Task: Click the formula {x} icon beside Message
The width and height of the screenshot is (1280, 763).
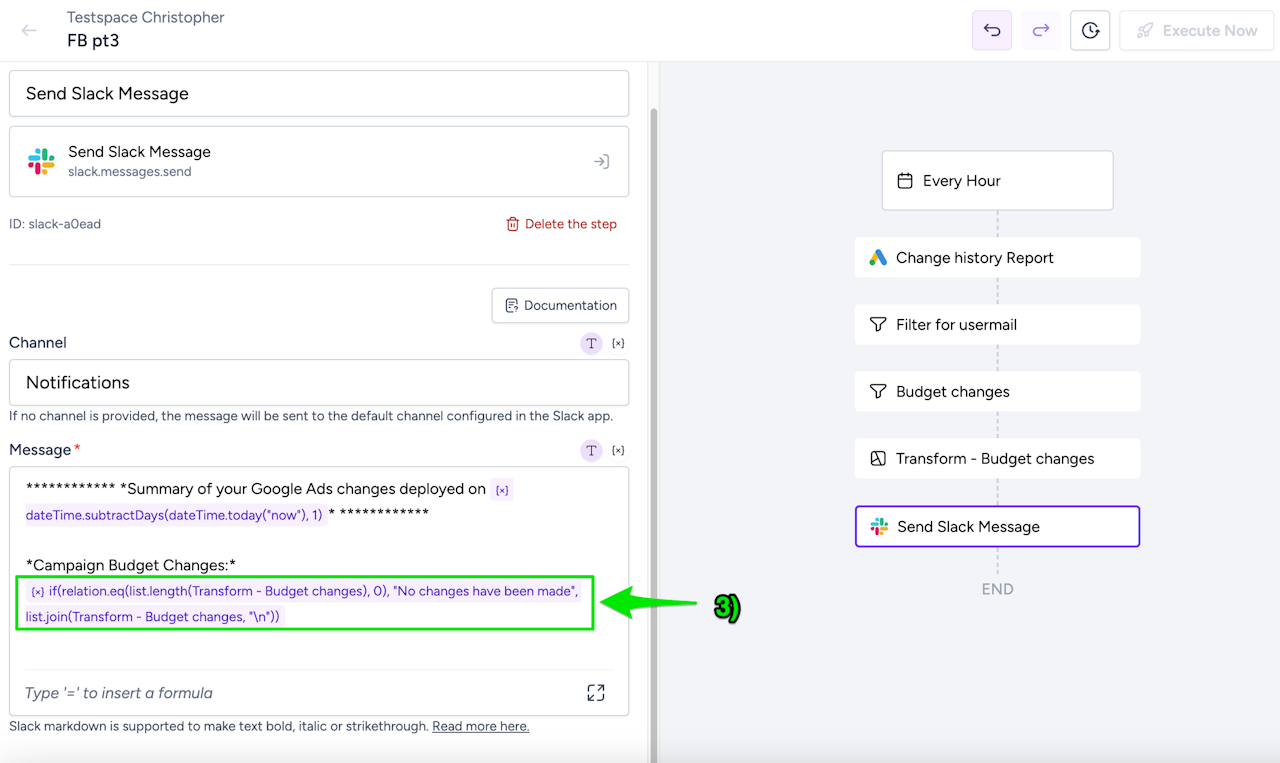Action: click(x=618, y=450)
